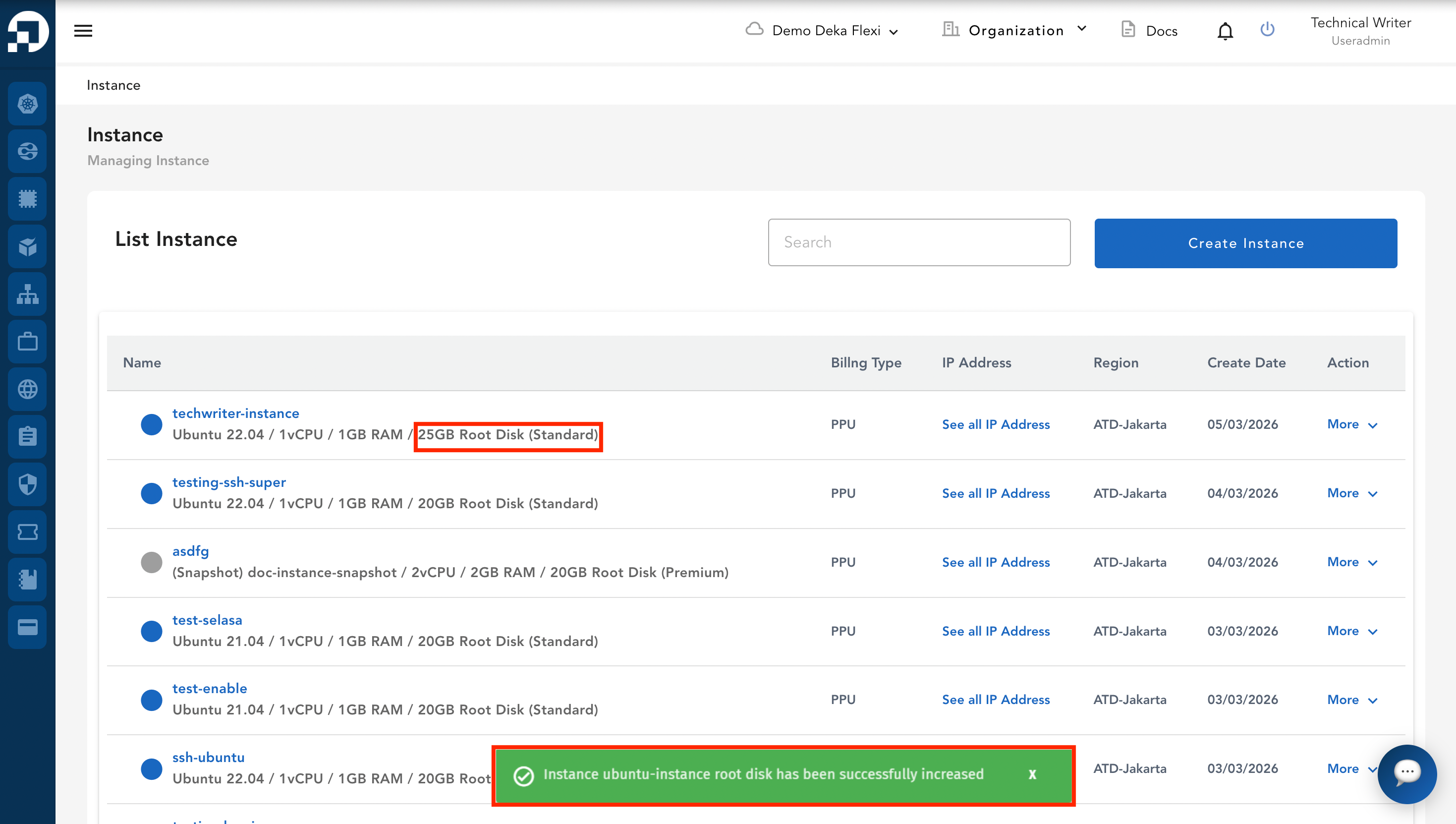The image size is (1456, 824).
Task: Open the testing-ssh-super instance link
Action: 229,482
